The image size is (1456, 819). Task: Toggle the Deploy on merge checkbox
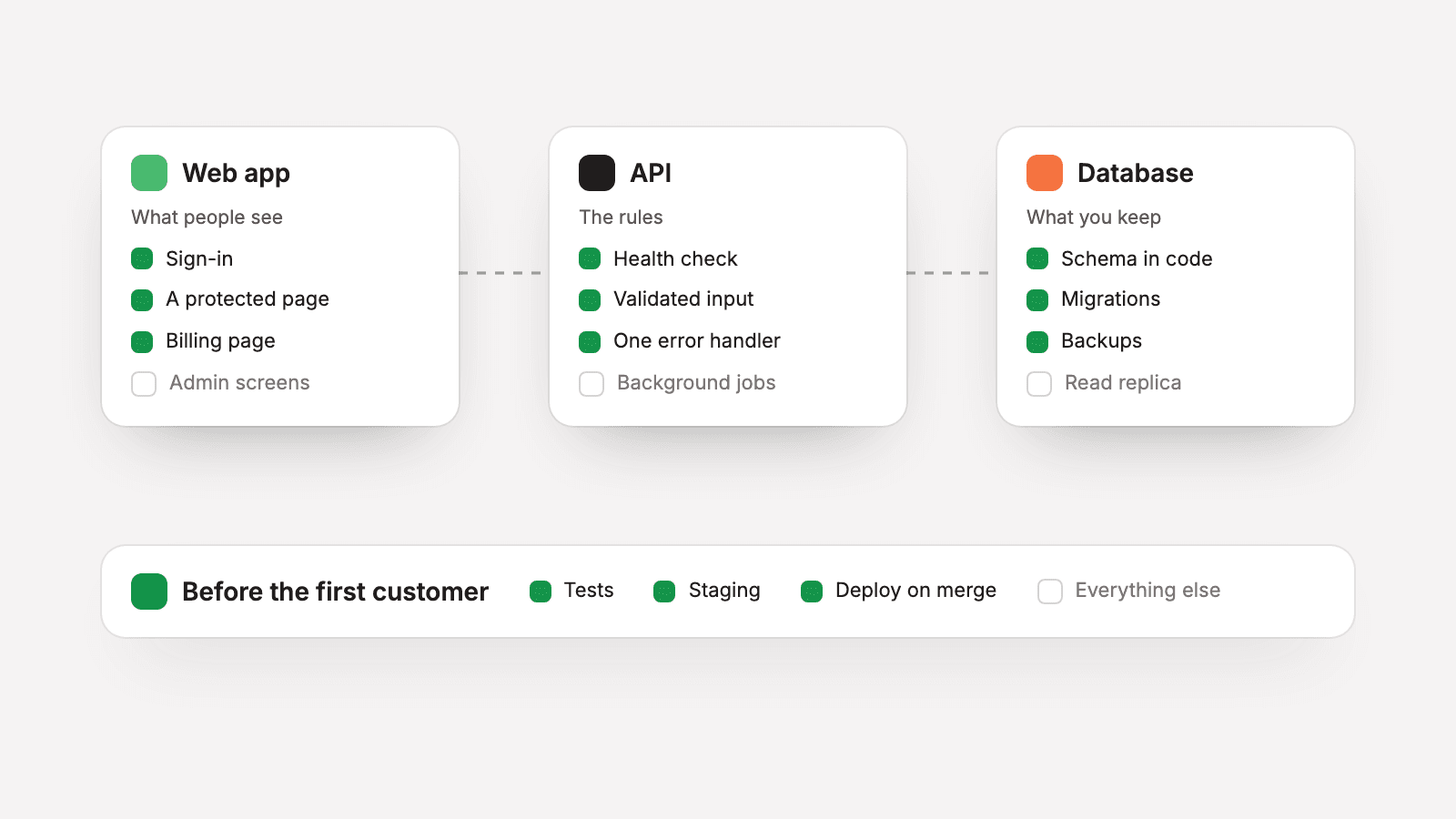(x=812, y=591)
